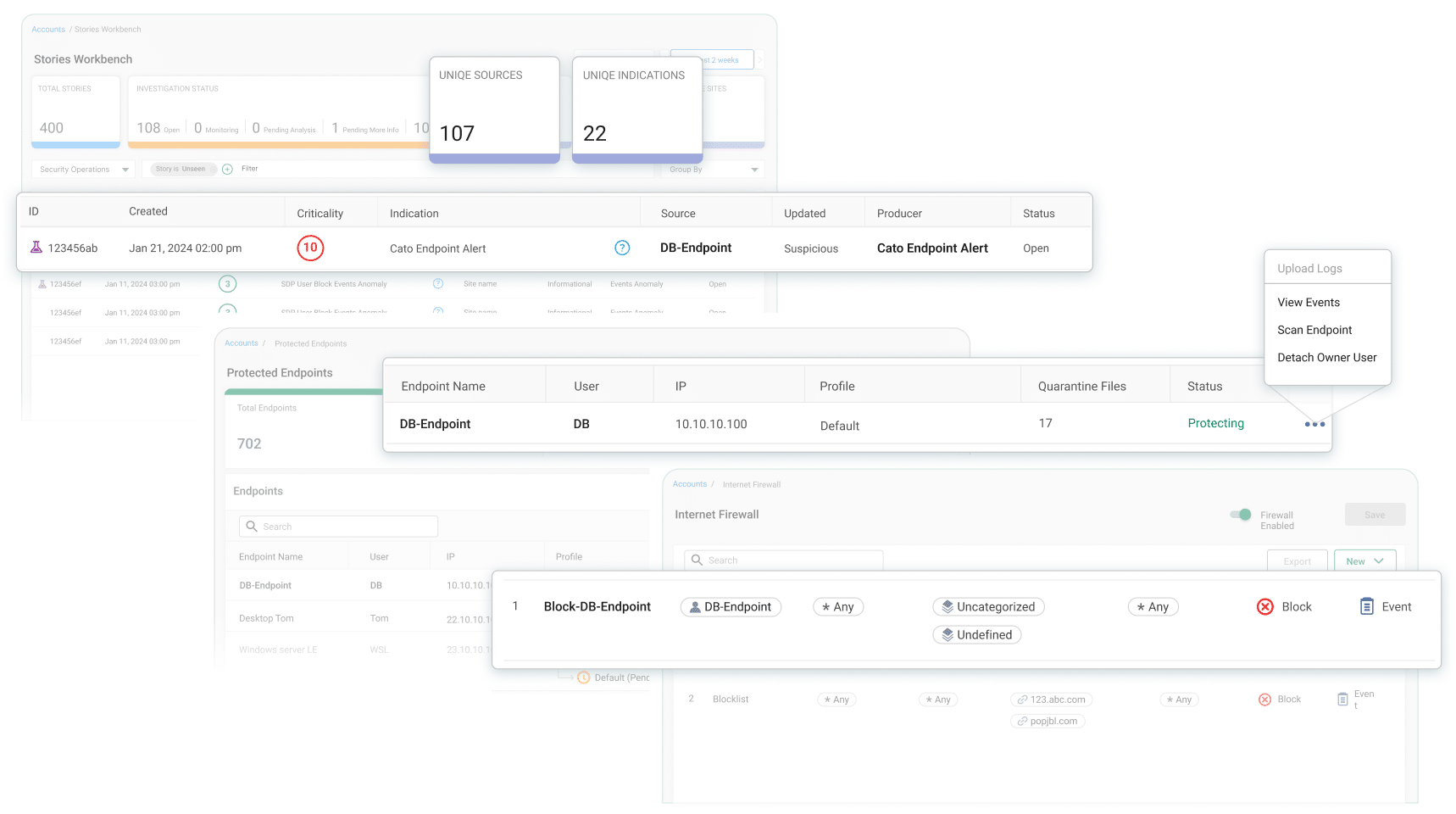Click the 123.abc.com domain chip

tap(1051, 700)
